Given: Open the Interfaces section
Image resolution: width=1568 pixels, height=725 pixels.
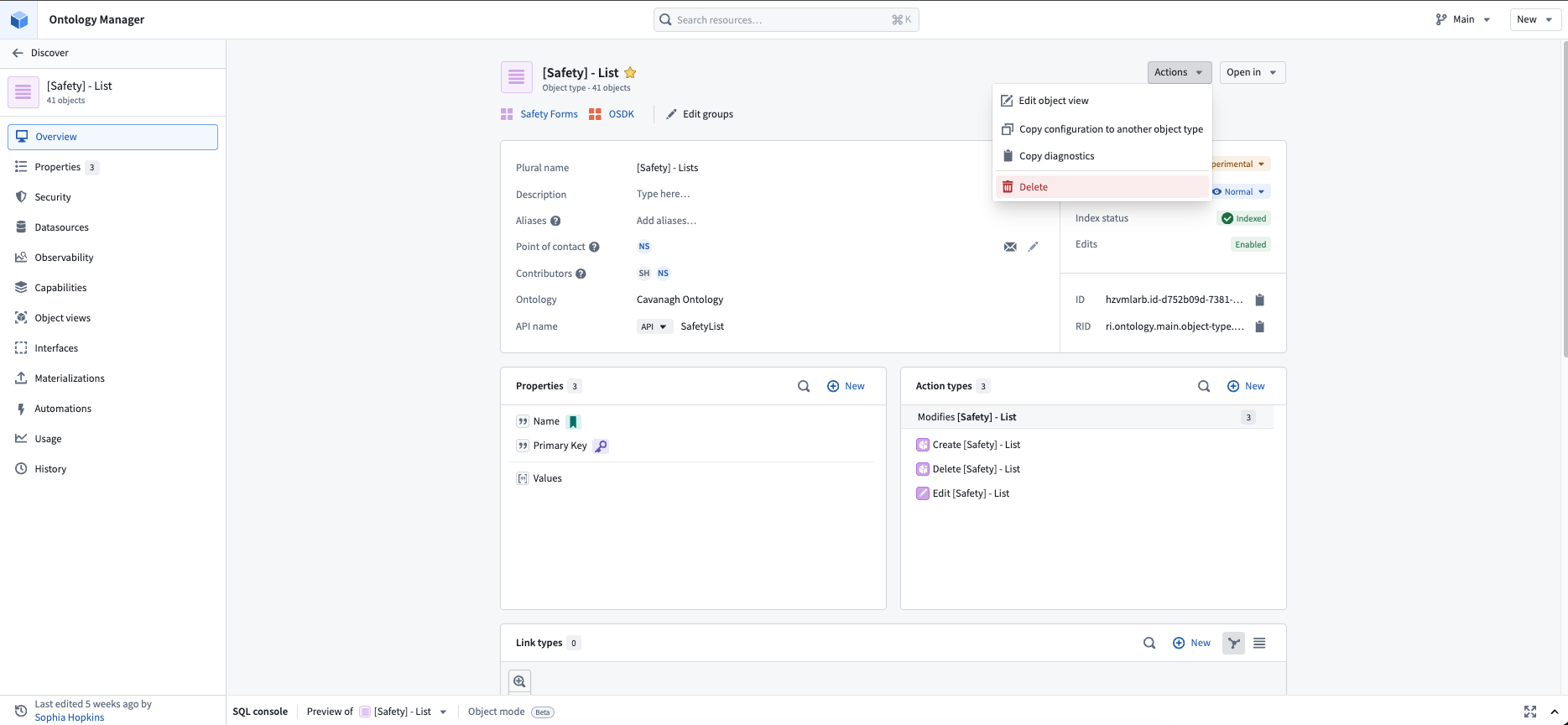Looking at the screenshot, I should [x=112, y=348].
